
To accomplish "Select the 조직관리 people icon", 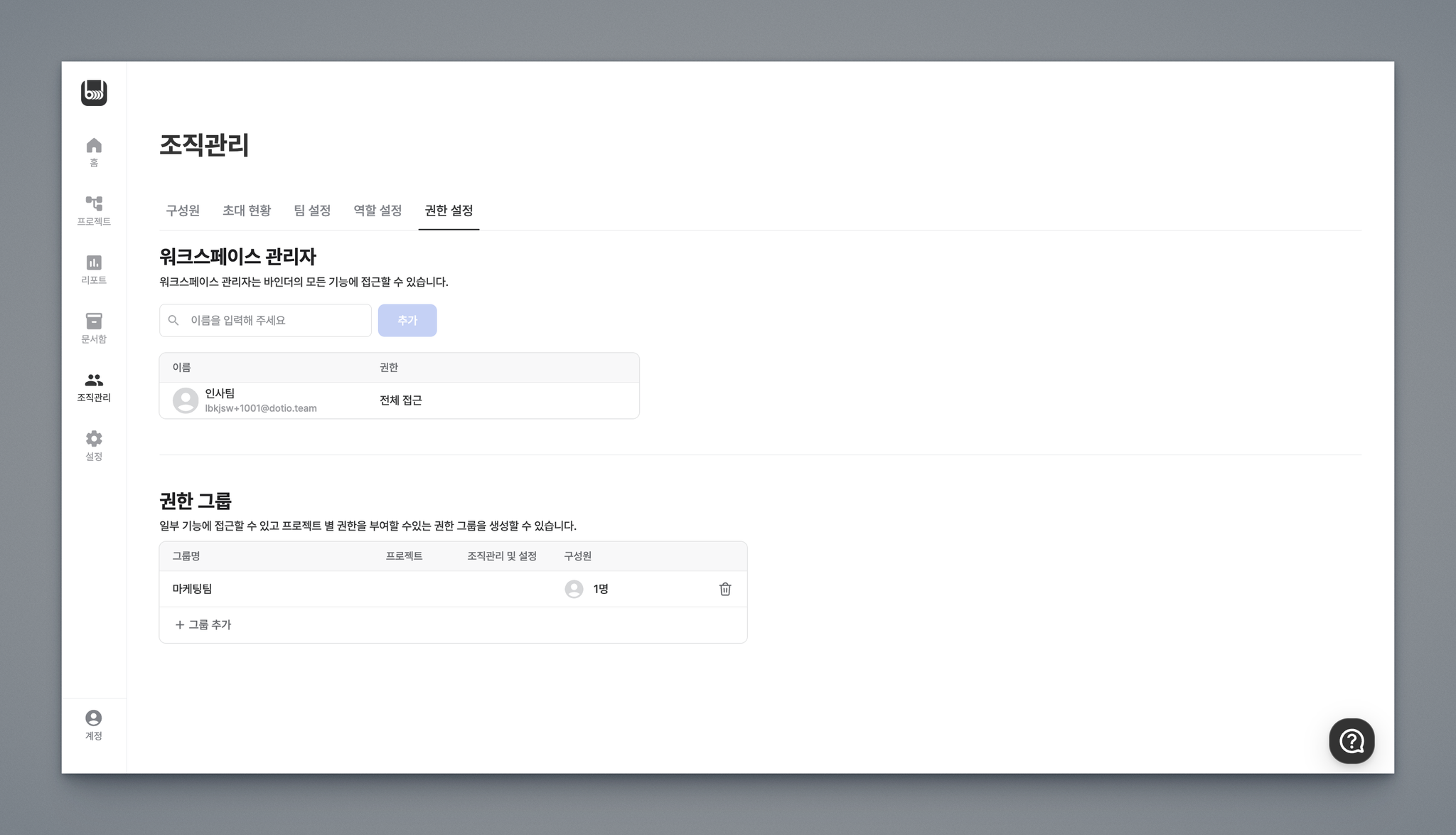I will pyautogui.click(x=94, y=387).
